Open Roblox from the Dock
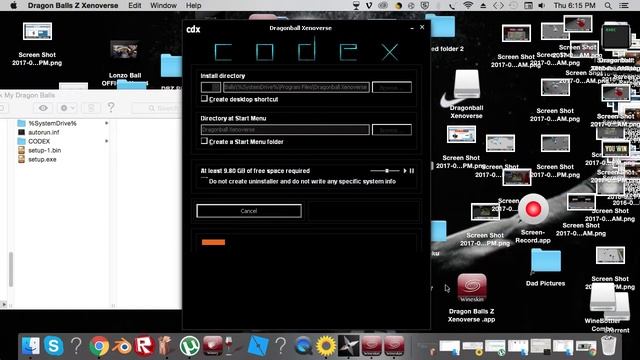This screenshot has height=360, width=640. [144, 346]
